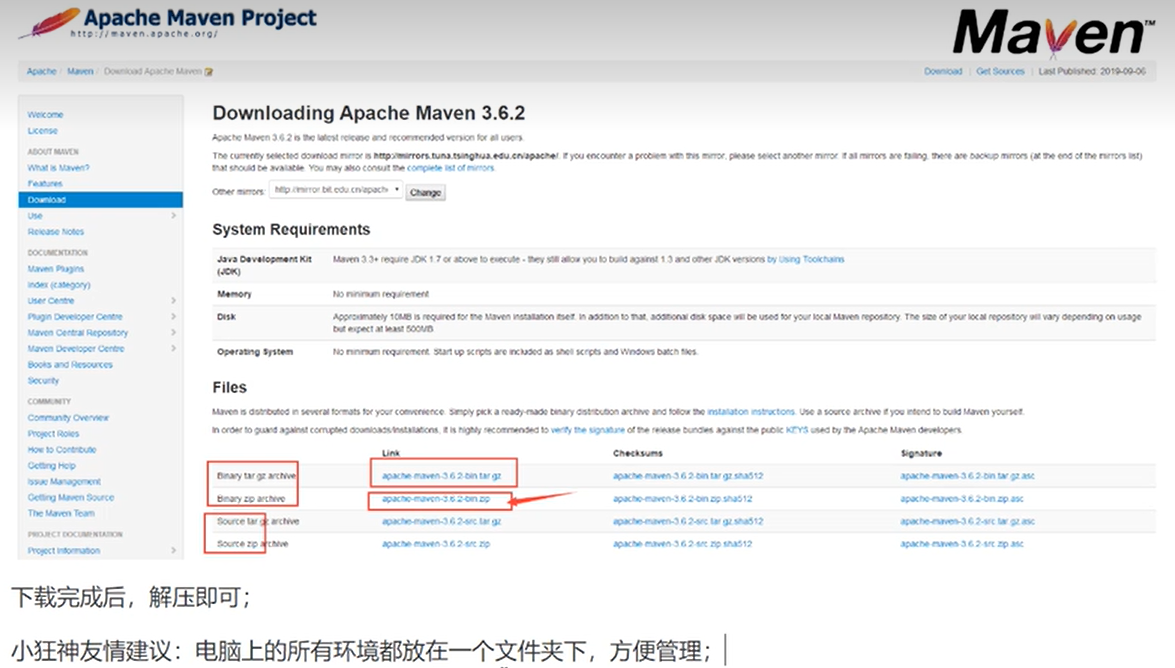Click the Binary tar.gz archive row label
The height and width of the screenshot is (668, 1175).
[x=256, y=476]
